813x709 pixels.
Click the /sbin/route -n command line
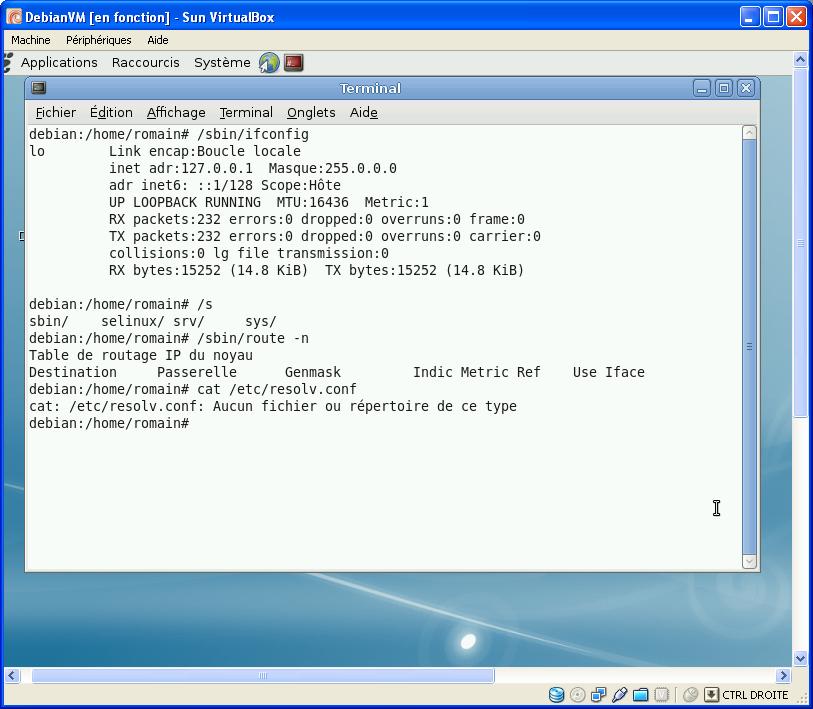(x=169, y=338)
